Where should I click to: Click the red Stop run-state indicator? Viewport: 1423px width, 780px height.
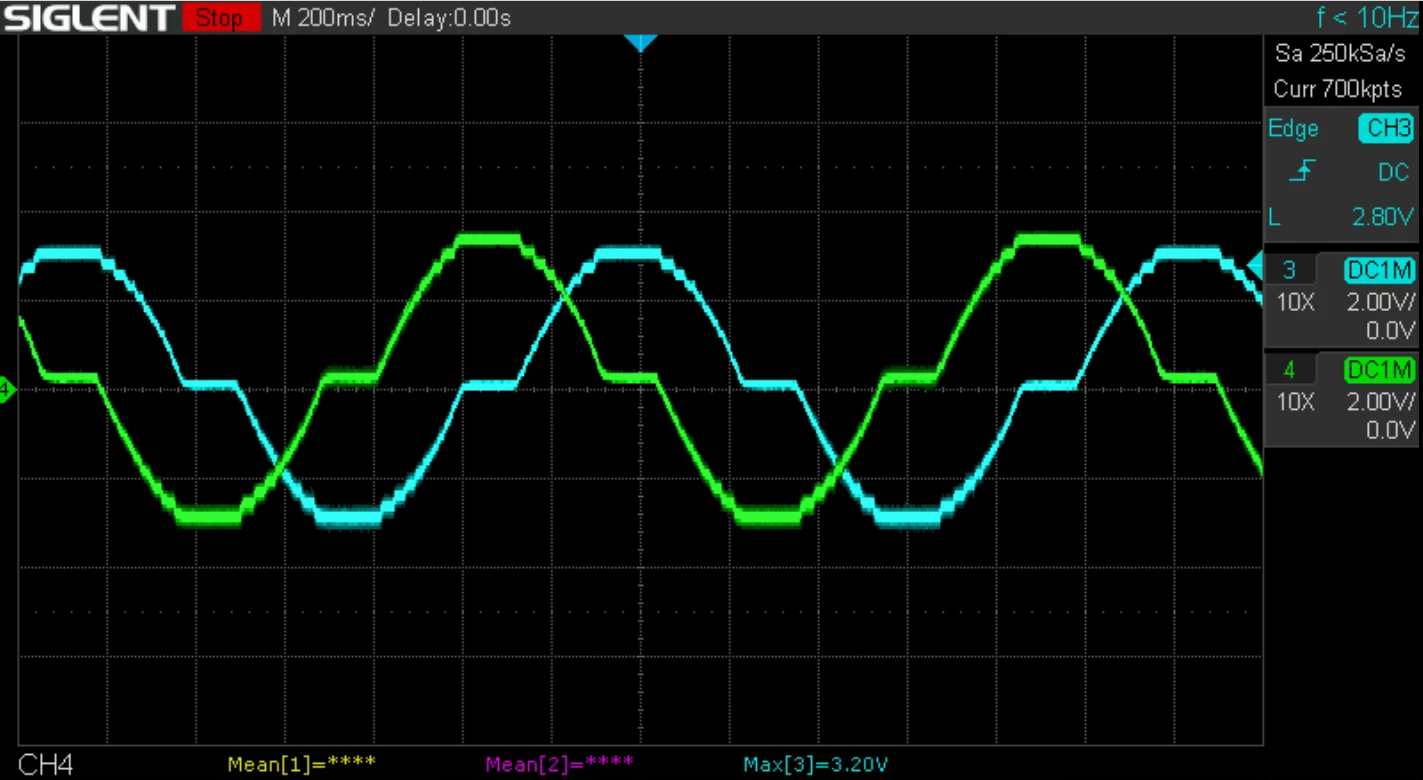(220, 18)
